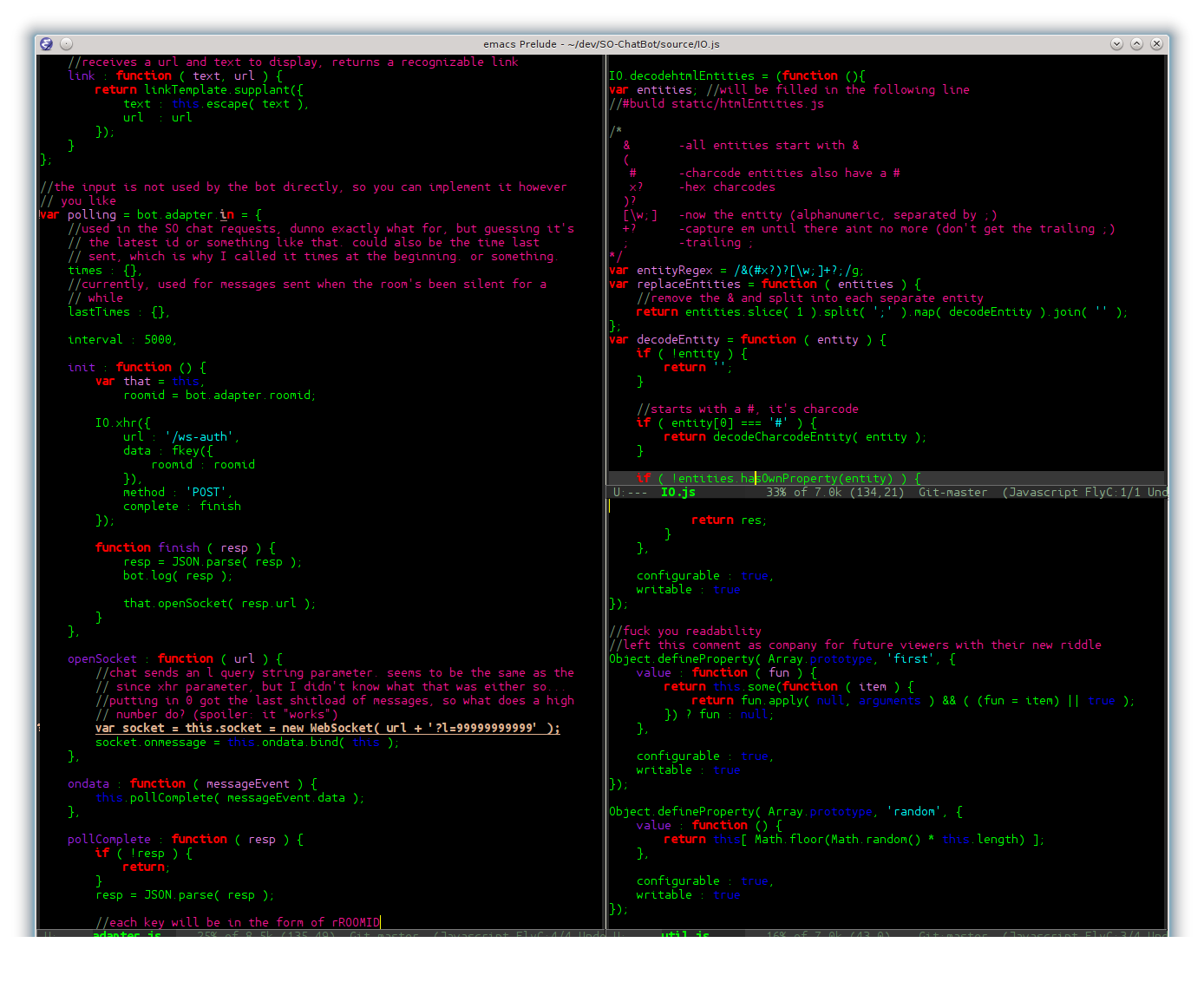This screenshot has height=995, width=1204.
Task: Click the 'var entityRegex' regex line
Action: (x=736, y=271)
